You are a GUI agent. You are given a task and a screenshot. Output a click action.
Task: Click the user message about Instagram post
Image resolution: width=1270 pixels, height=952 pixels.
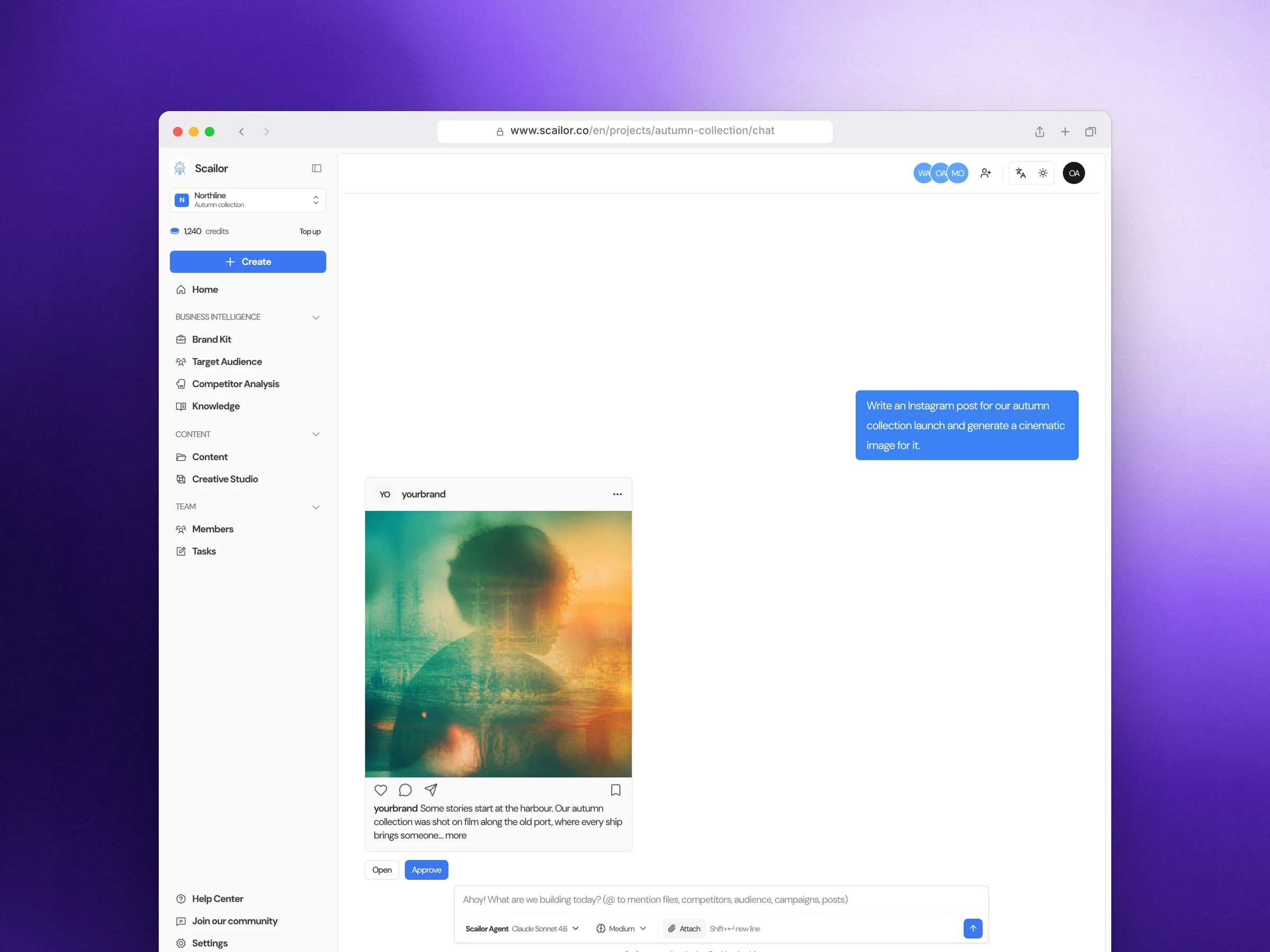pyautogui.click(x=967, y=425)
